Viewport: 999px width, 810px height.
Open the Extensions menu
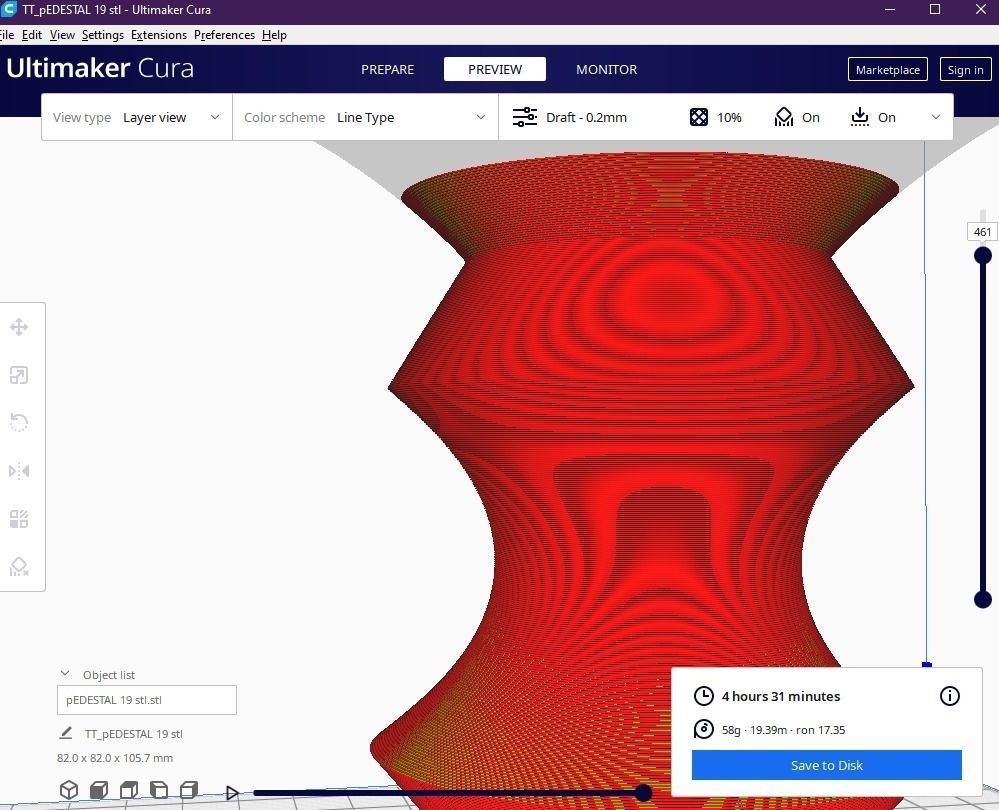click(159, 35)
